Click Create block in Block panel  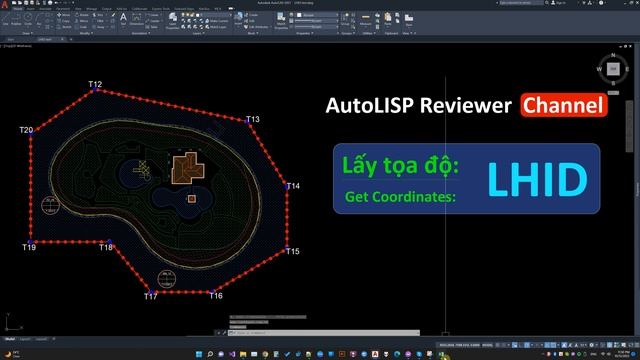click(251, 15)
